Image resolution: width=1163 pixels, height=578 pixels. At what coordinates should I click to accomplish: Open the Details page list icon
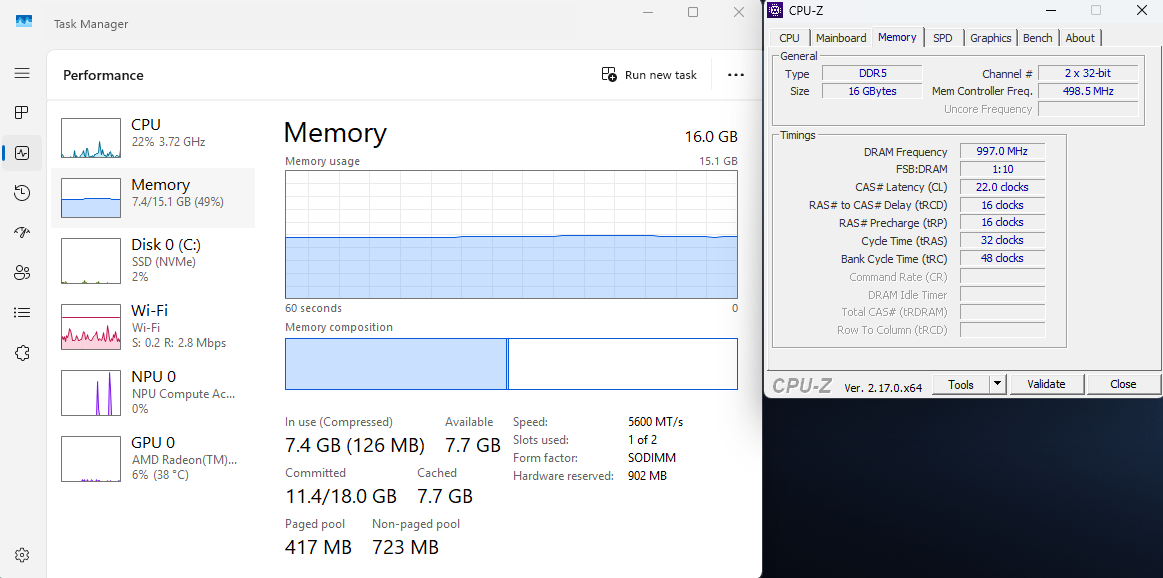click(22, 313)
